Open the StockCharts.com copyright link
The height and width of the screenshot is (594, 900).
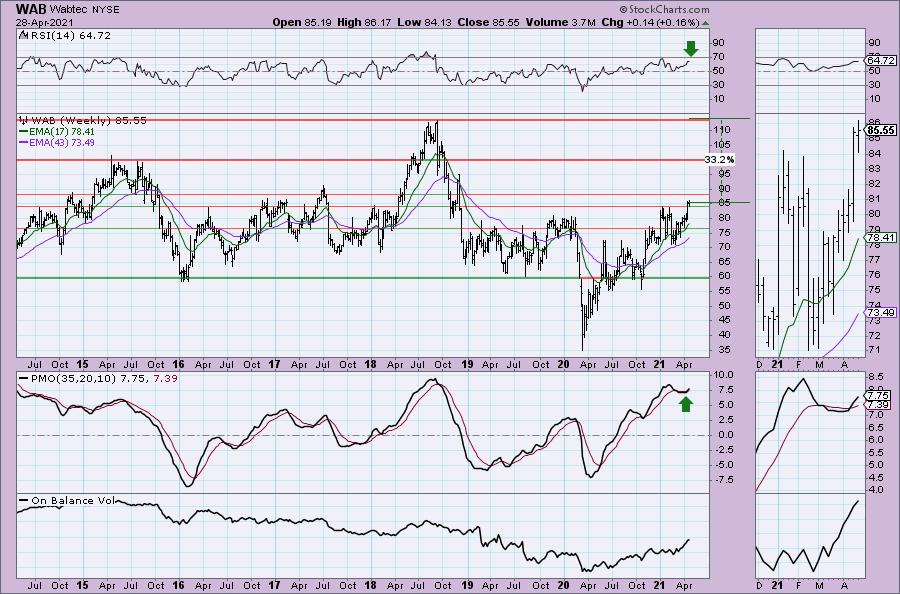[x=664, y=9]
